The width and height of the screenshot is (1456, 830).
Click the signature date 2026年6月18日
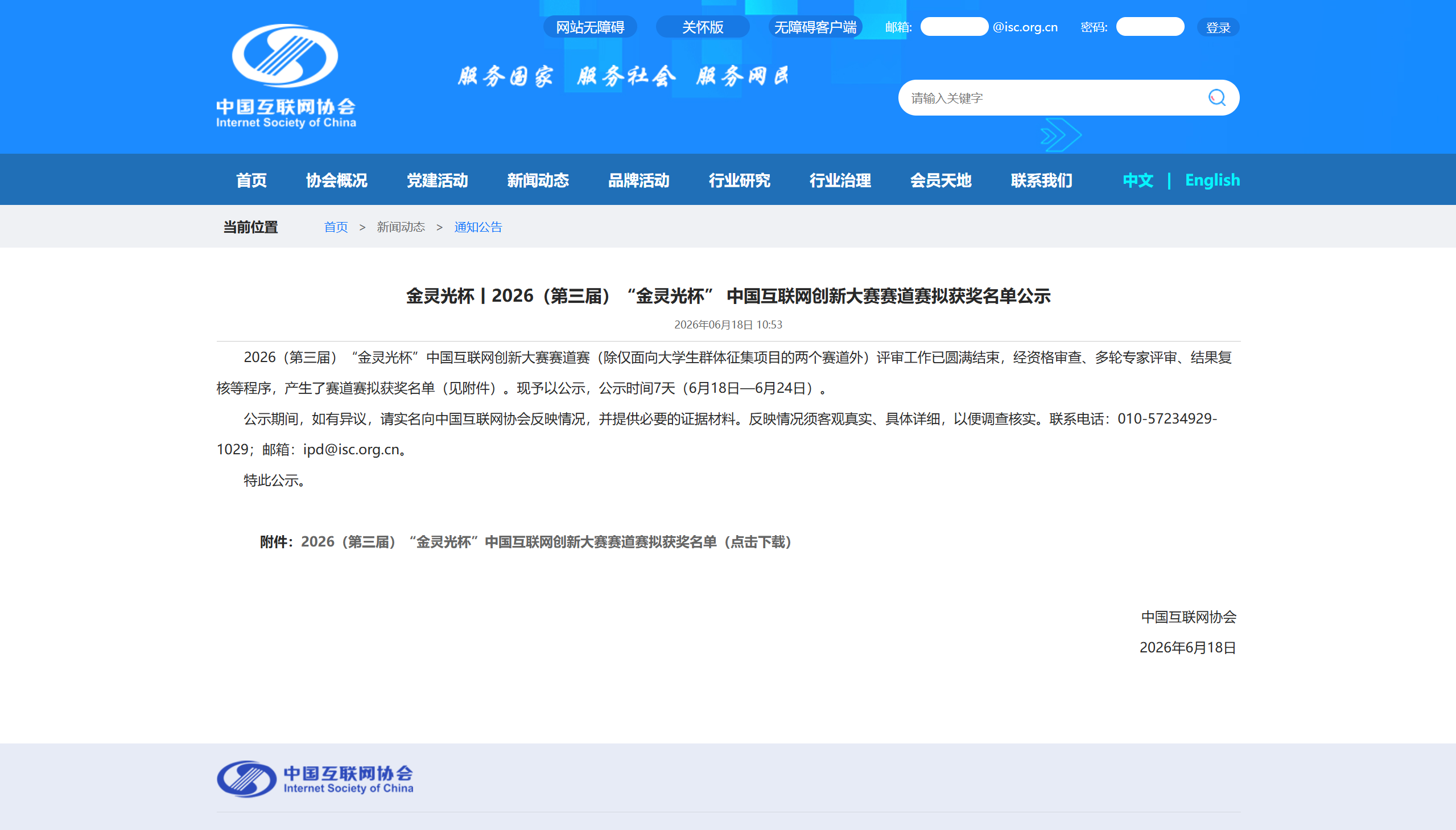pyautogui.click(x=1187, y=648)
